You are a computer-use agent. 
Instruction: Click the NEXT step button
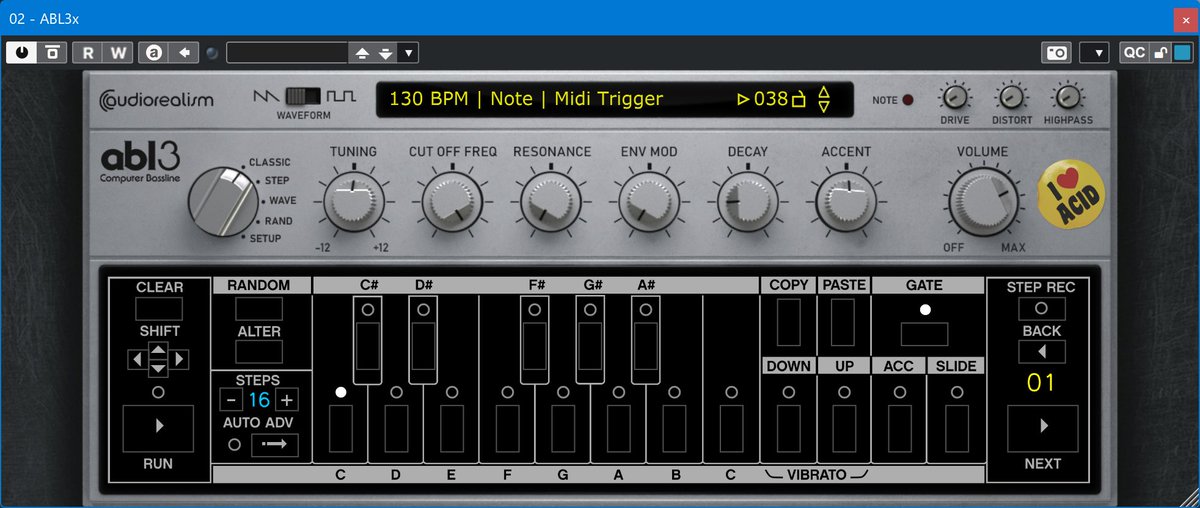point(1042,427)
